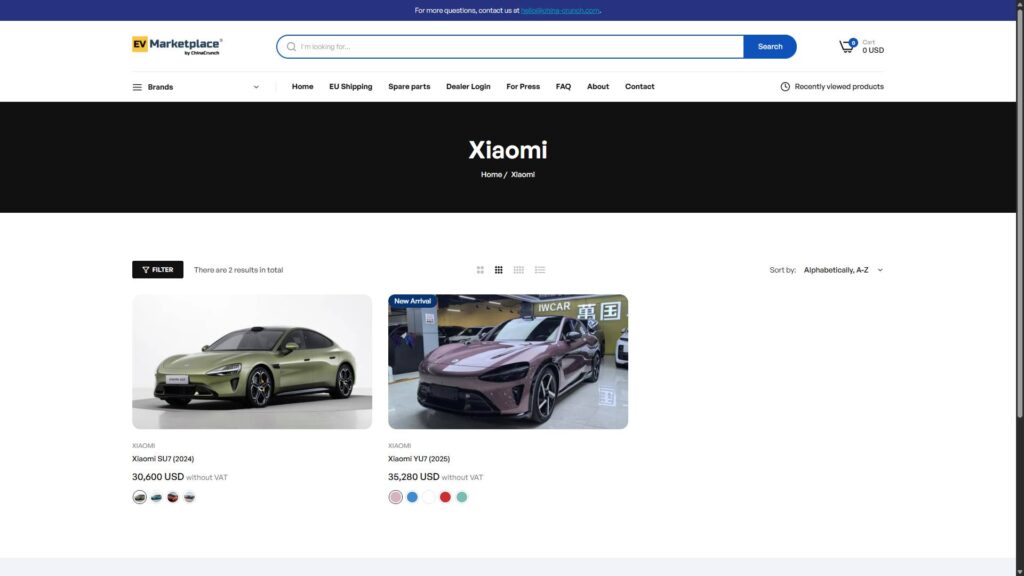Open the FILTER button

coord(157,270)
